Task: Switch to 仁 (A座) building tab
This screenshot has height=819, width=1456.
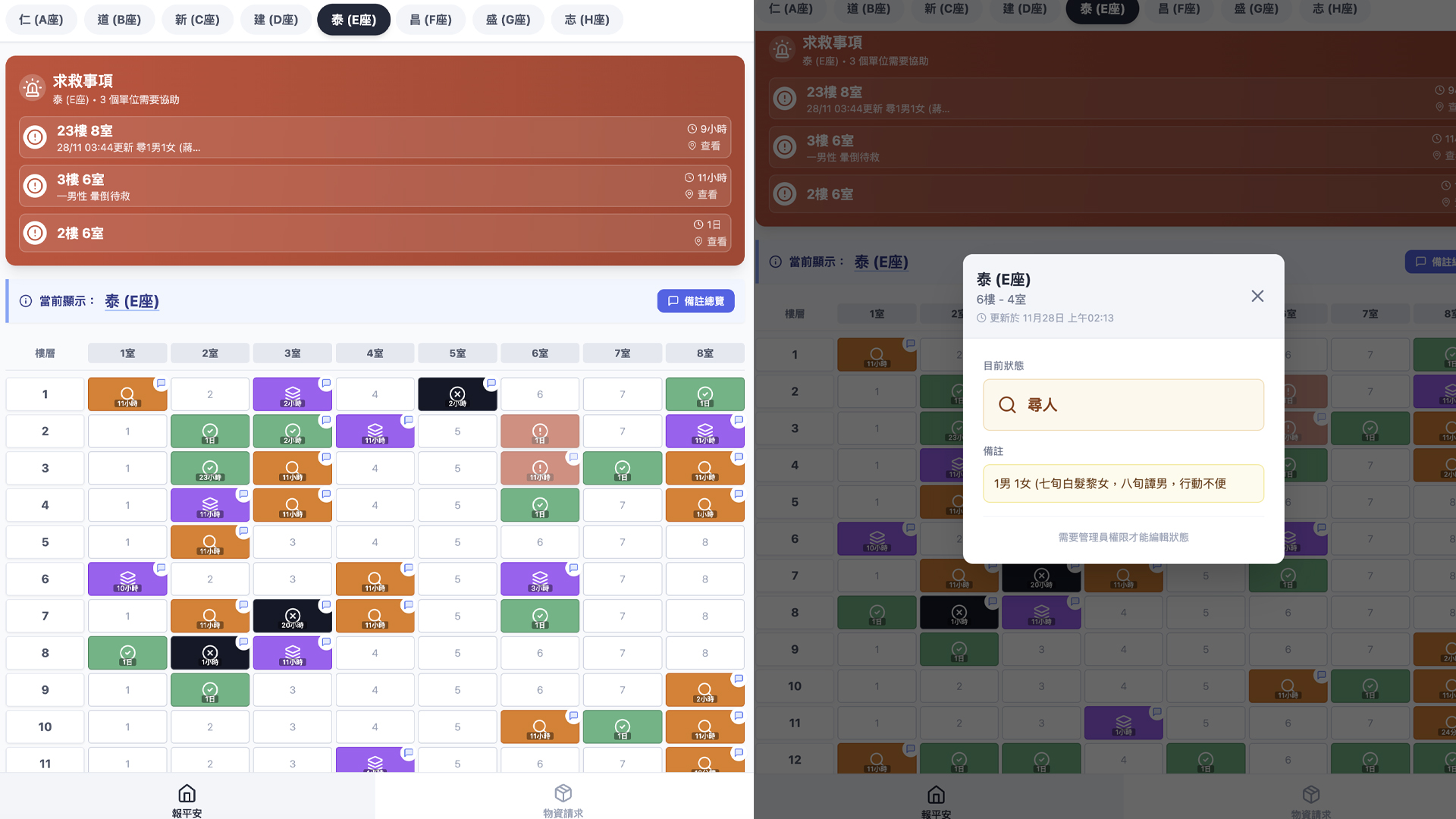Action: (41, 20)
